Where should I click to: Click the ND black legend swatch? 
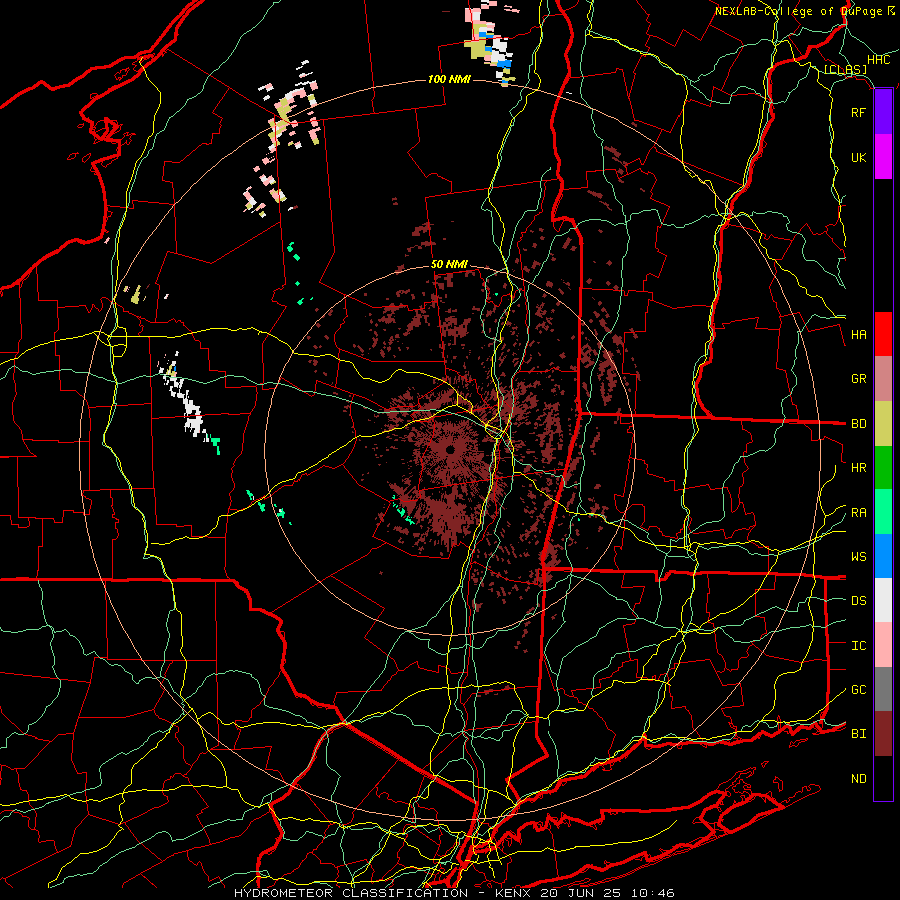[883, 778]
